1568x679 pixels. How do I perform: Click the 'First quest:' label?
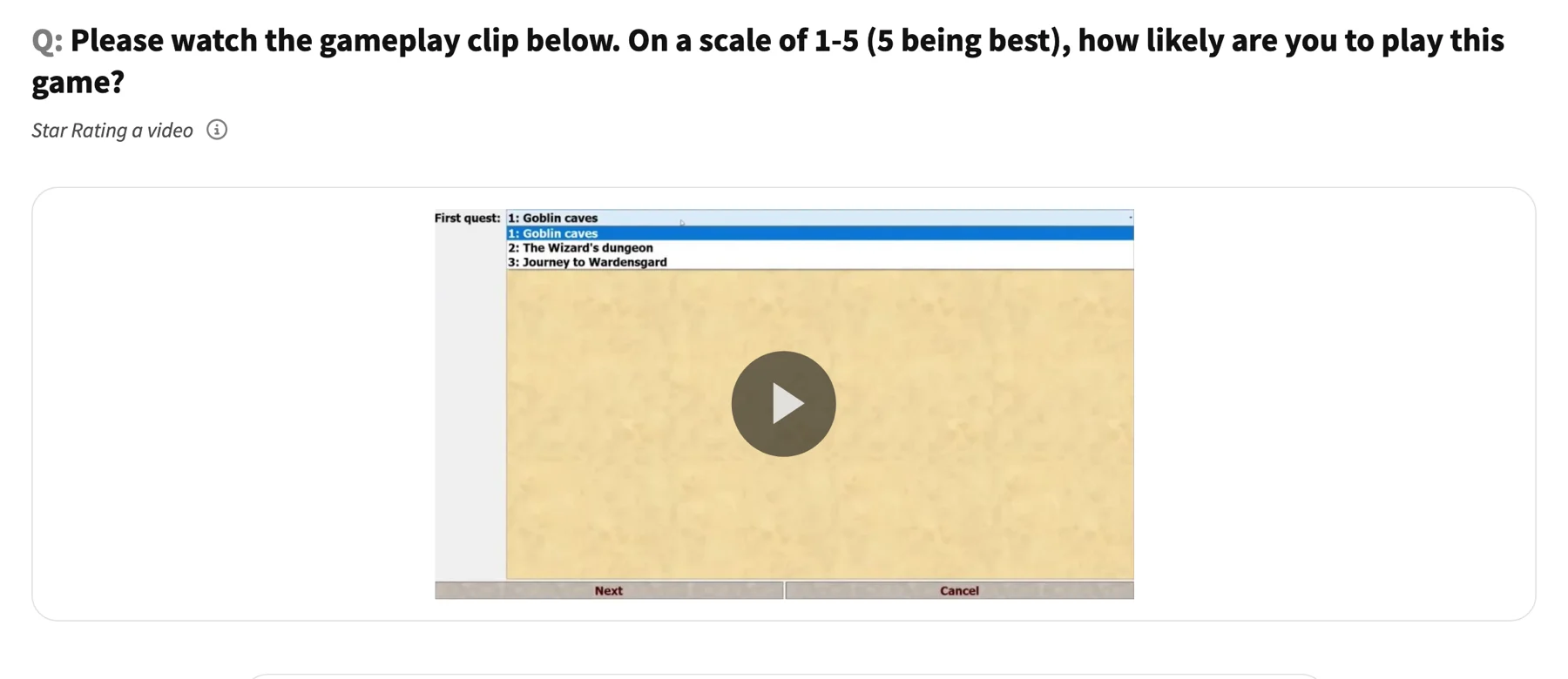(x=468, y=218)
